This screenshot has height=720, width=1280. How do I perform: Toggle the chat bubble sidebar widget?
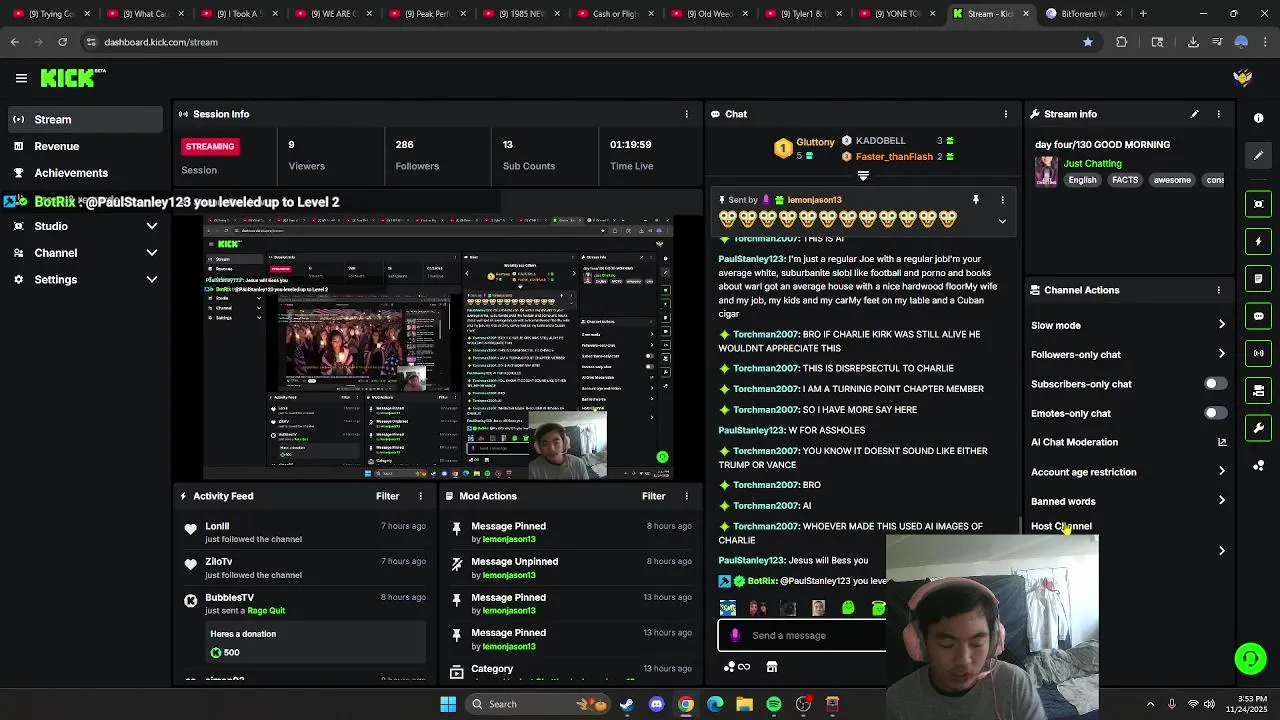[x=1259, y=316]
